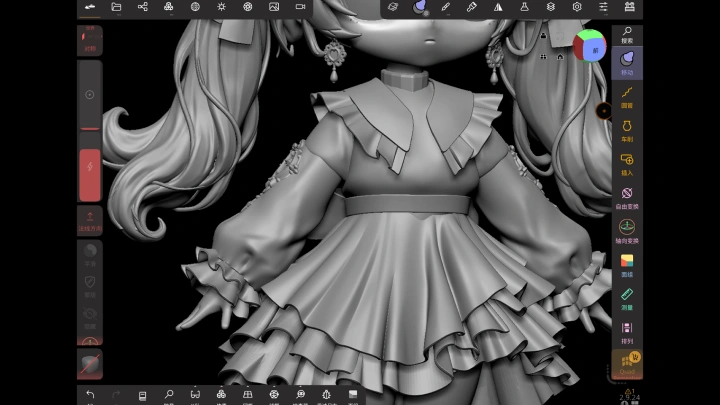Select the 移动 Move tool
This screenshot has width=720, height=405.
click(x=627, y=63)
